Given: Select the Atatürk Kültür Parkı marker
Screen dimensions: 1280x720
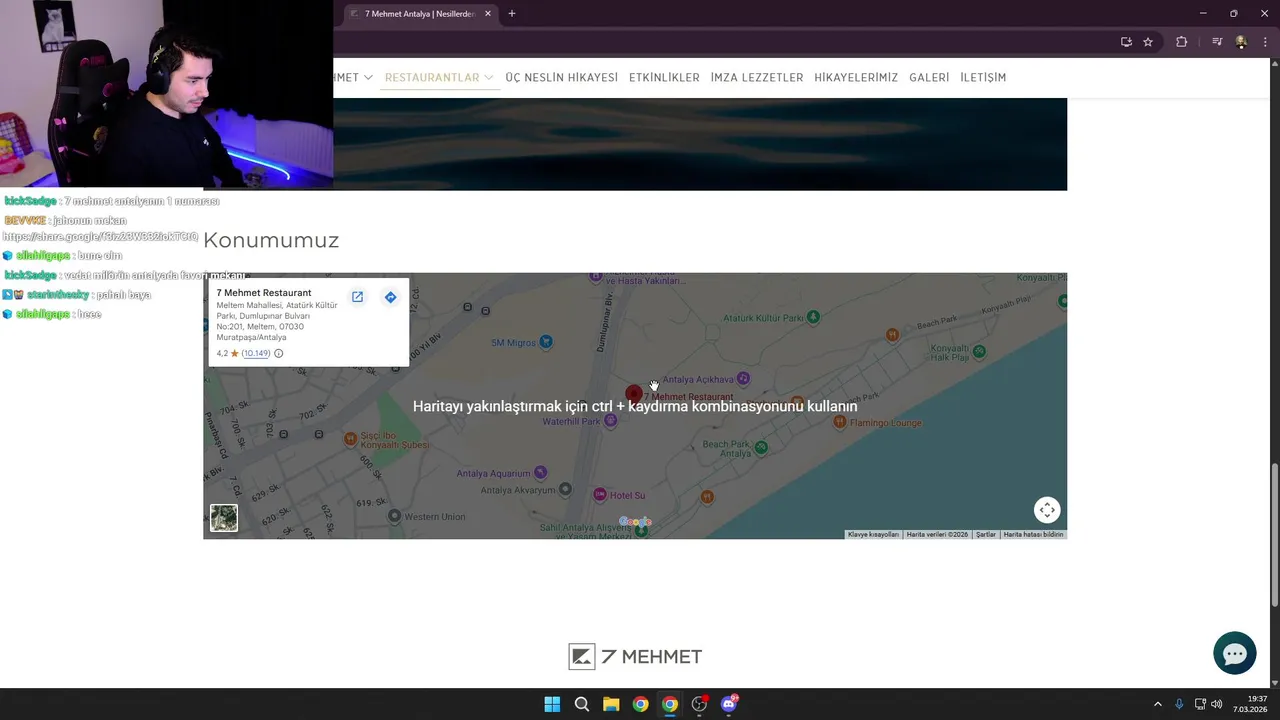Looking at the screenshot, I should pyautogui.click(x=813, y=317).
